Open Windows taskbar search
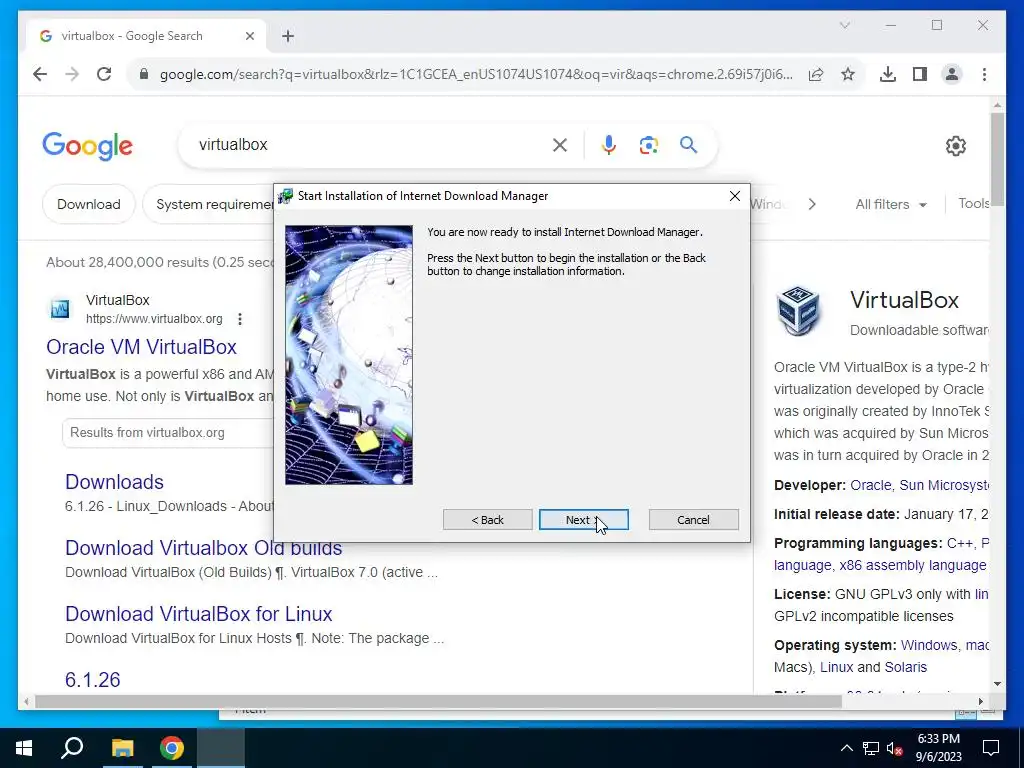1024x768 pixels. pos(72,748)
